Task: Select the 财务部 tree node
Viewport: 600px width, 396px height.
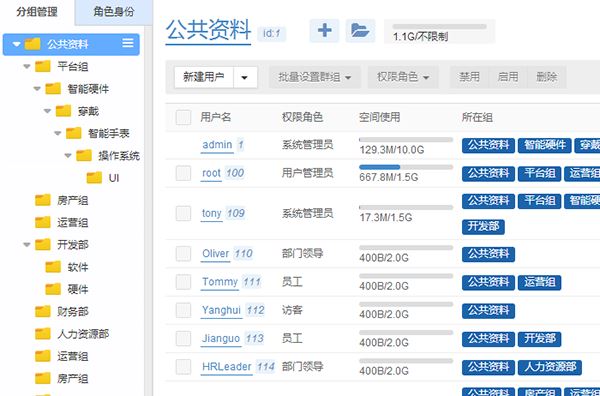Action: [73, 311]
